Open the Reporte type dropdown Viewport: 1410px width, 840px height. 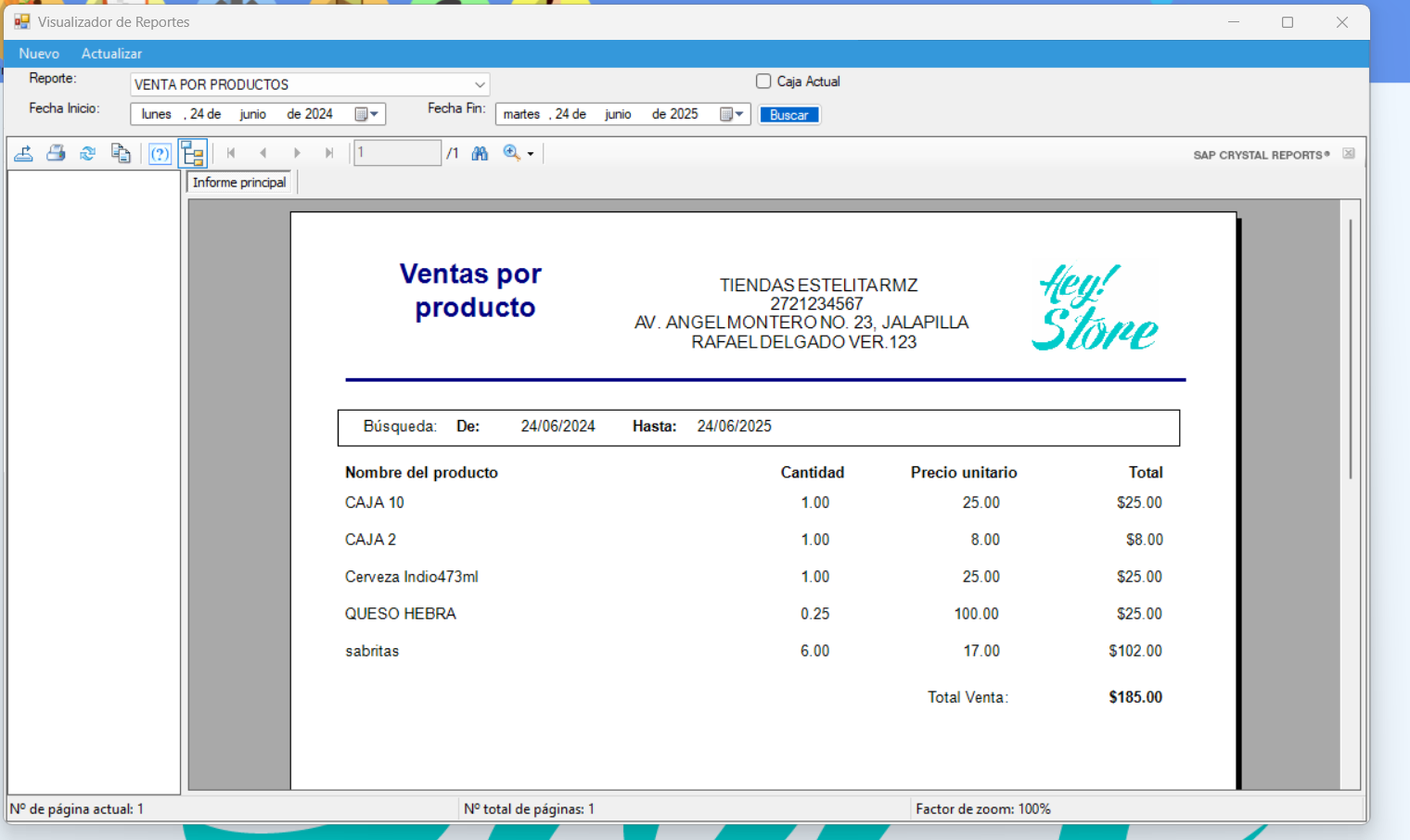pos(479,84)
